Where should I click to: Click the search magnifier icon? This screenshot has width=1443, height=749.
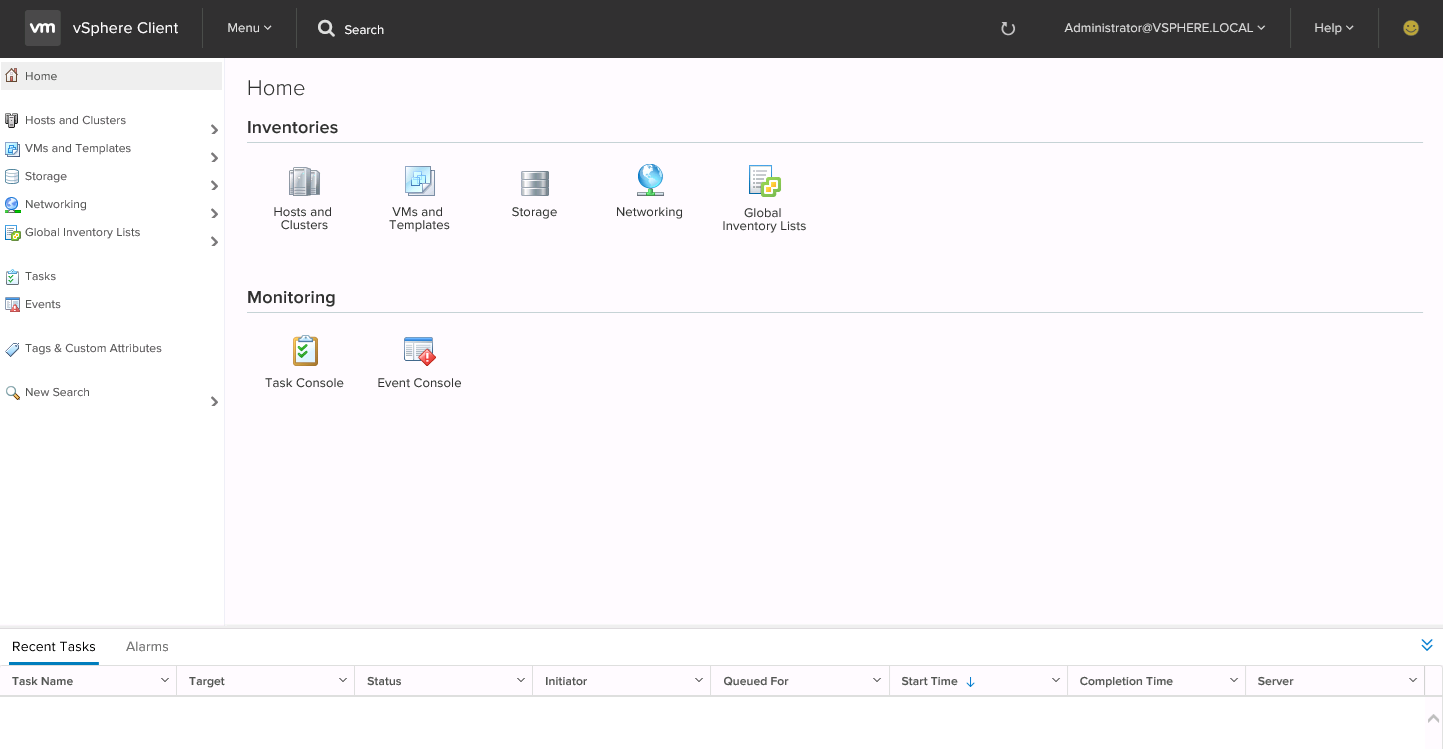pos(326,29)
